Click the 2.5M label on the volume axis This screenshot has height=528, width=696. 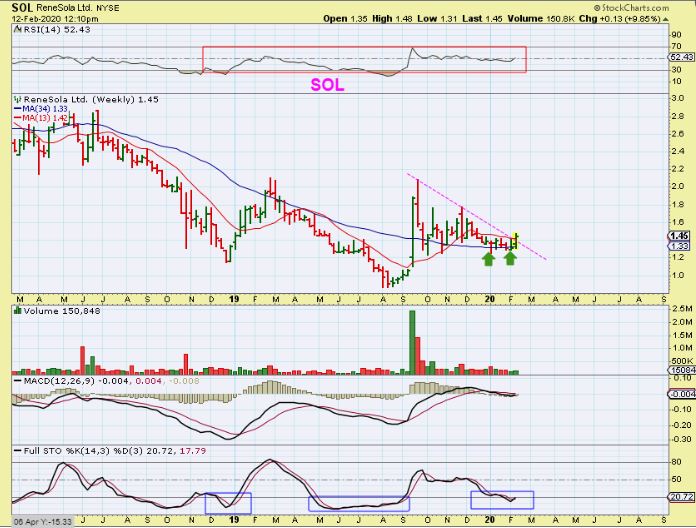[x=682, y=309]
